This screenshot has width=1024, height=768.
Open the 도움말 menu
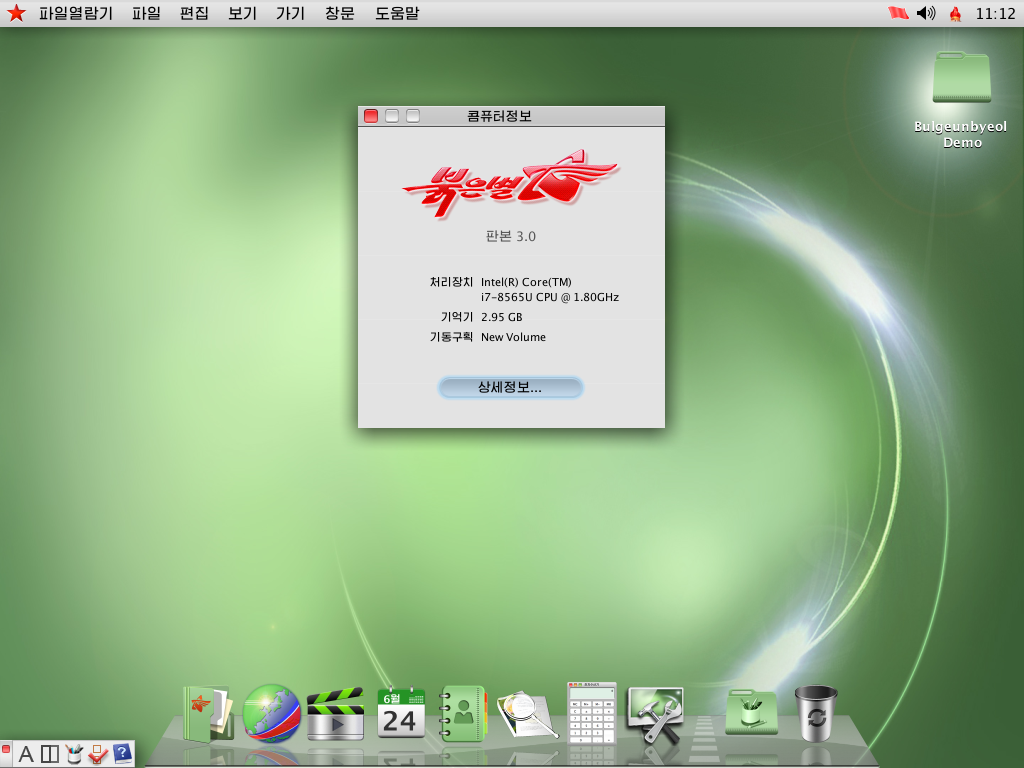tap(397, 13)
